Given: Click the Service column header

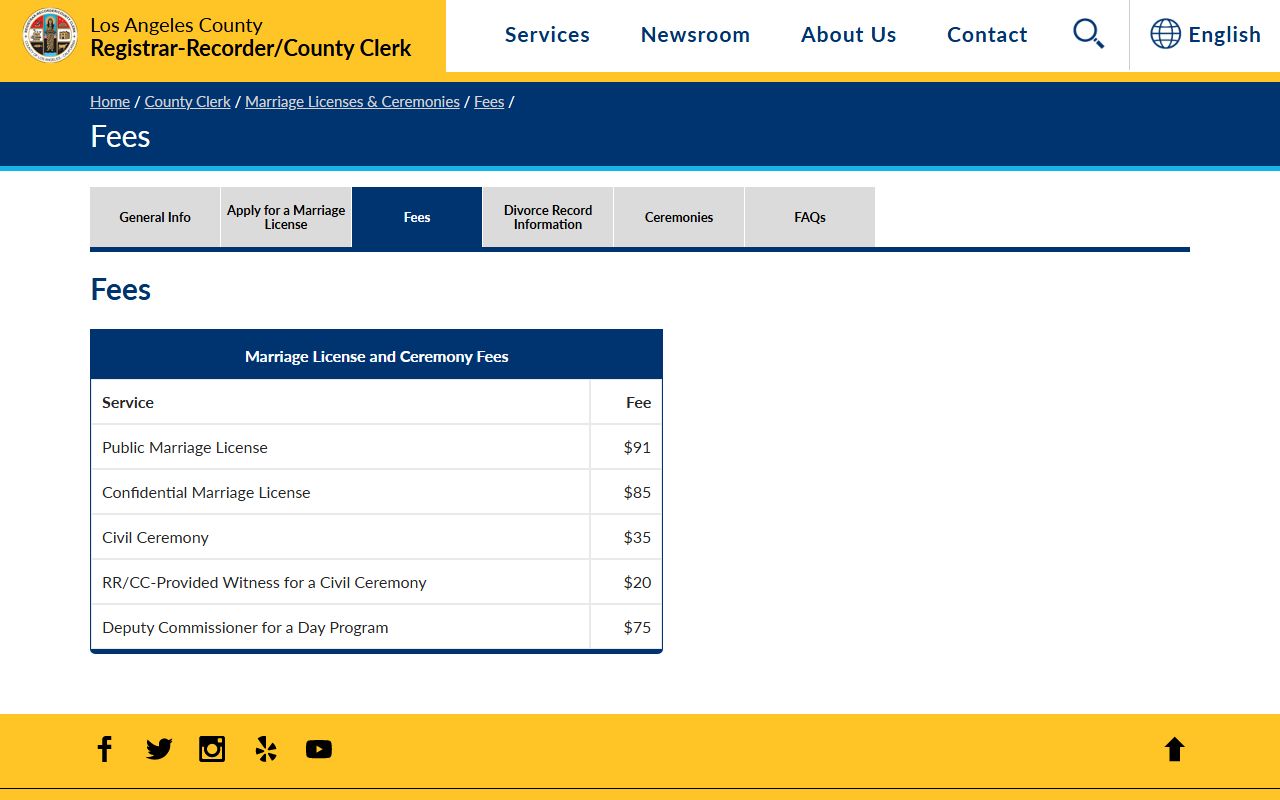Looking at the screenshot, I should (x=128, y=402).
